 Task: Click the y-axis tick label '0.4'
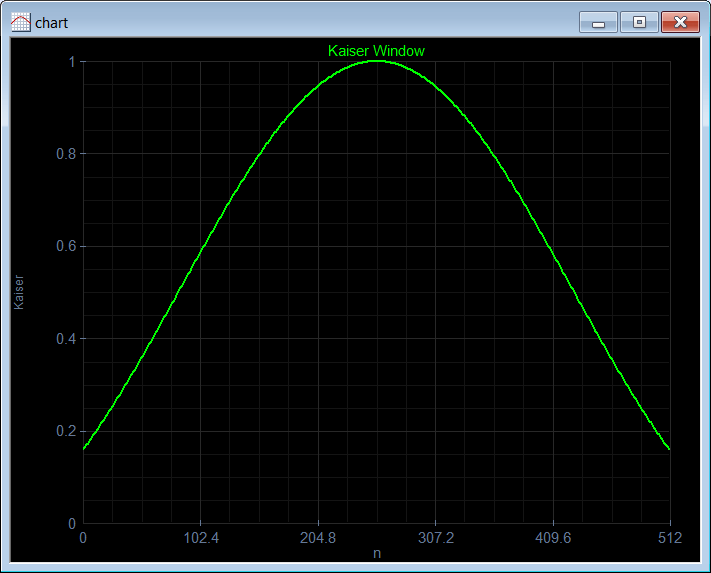66,339
